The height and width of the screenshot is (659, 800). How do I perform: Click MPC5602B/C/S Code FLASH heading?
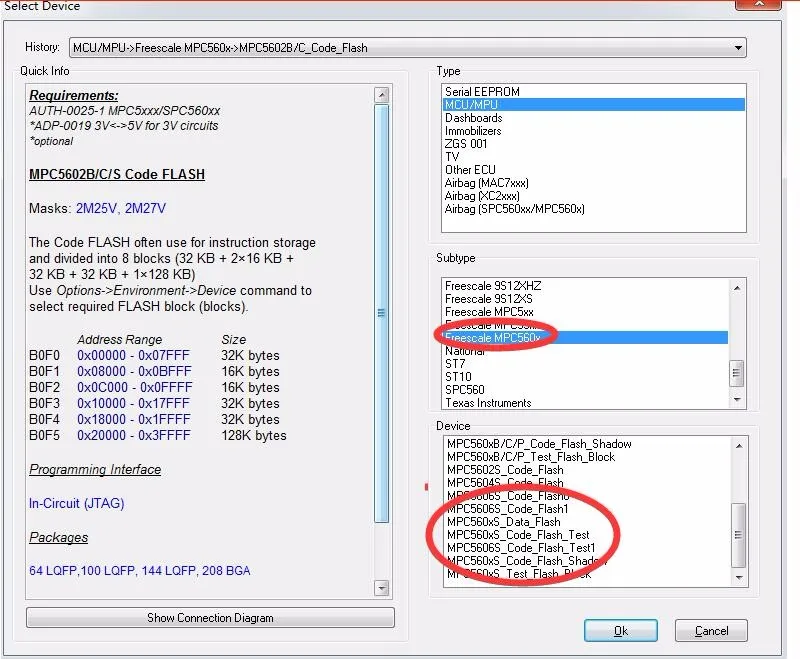[117, 174]
